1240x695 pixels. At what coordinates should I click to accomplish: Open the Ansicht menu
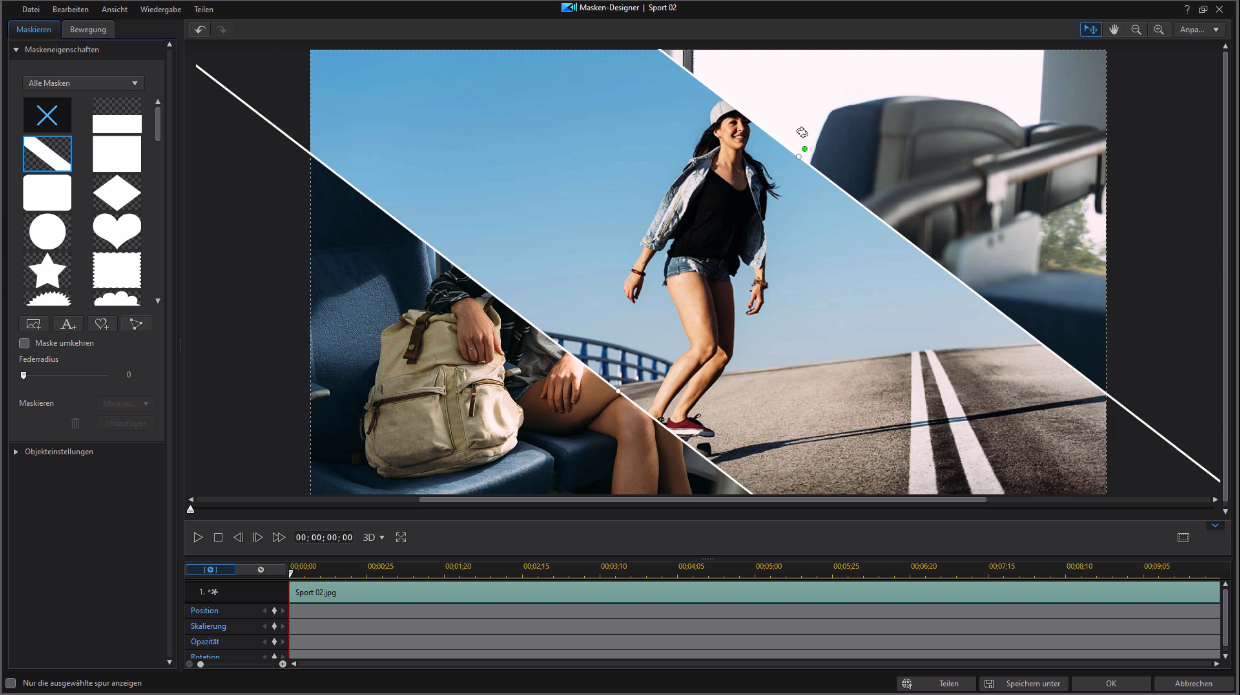point(114,9)
